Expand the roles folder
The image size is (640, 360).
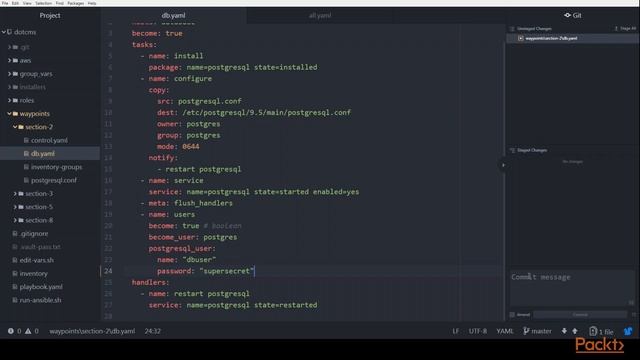pos(9,100)
